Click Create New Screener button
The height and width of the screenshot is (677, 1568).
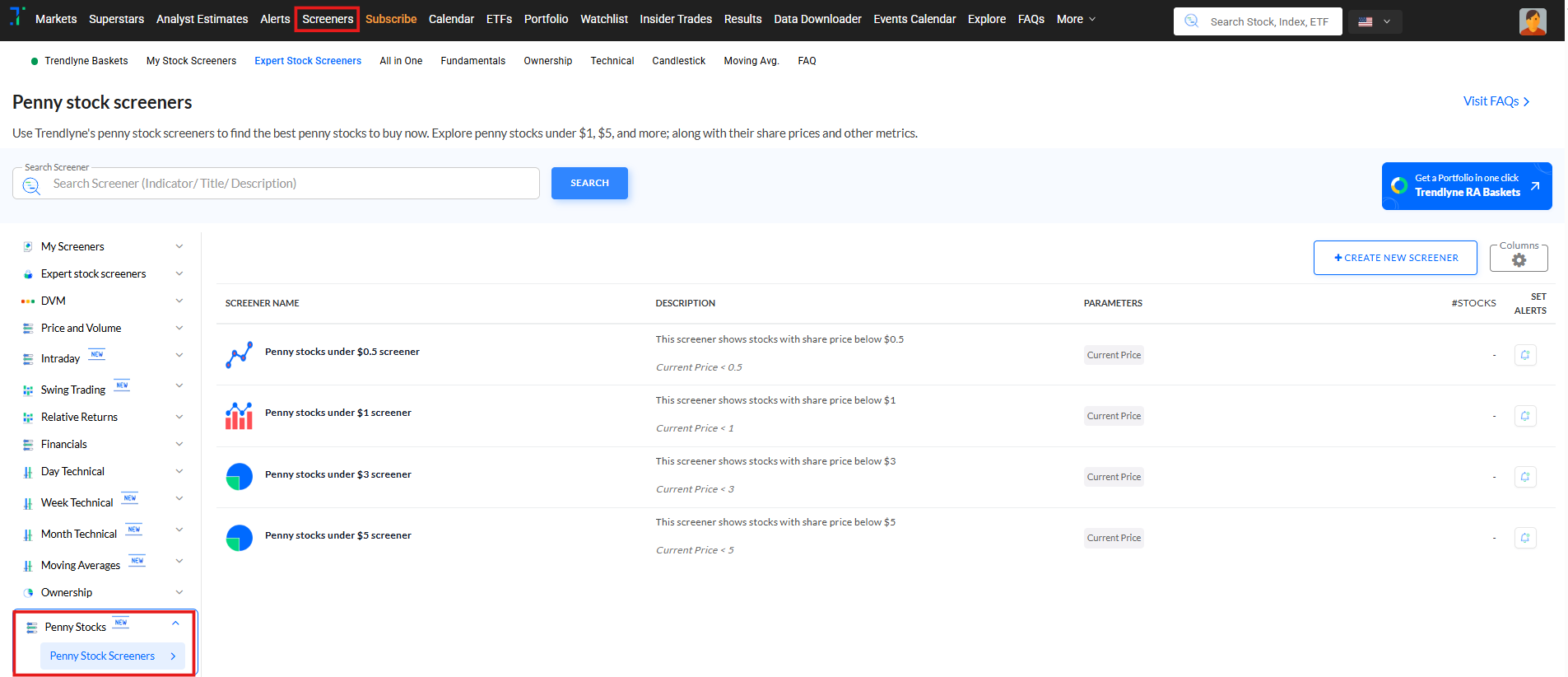coord(1395,258)
